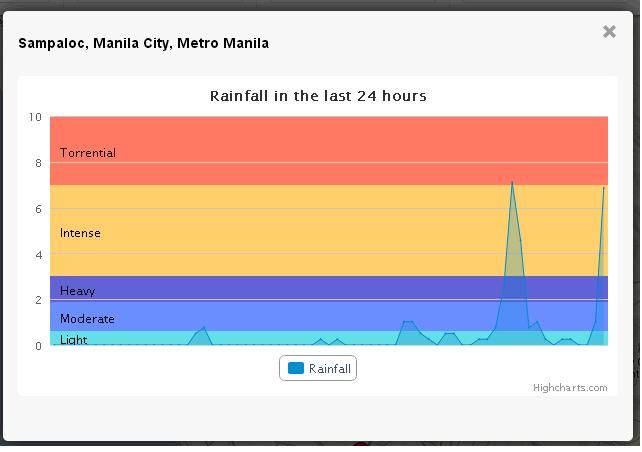
Task: Click the Light band label
Action: click(x=73, y=340)
